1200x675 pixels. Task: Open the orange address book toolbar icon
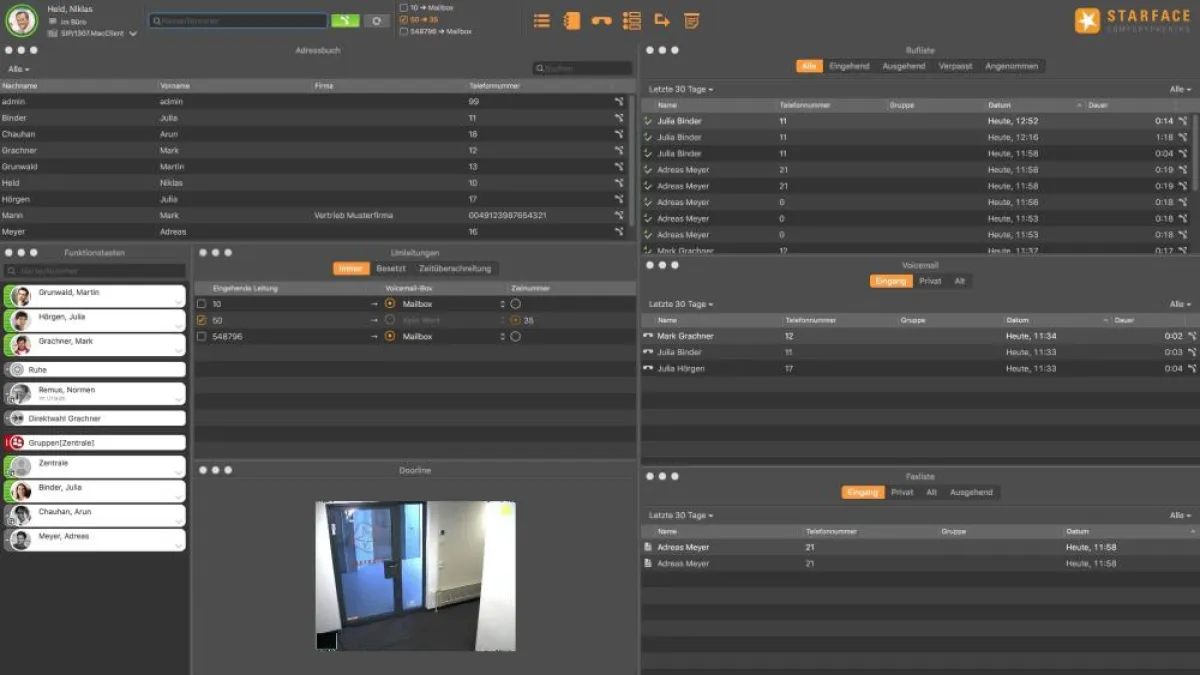(572, 21)
